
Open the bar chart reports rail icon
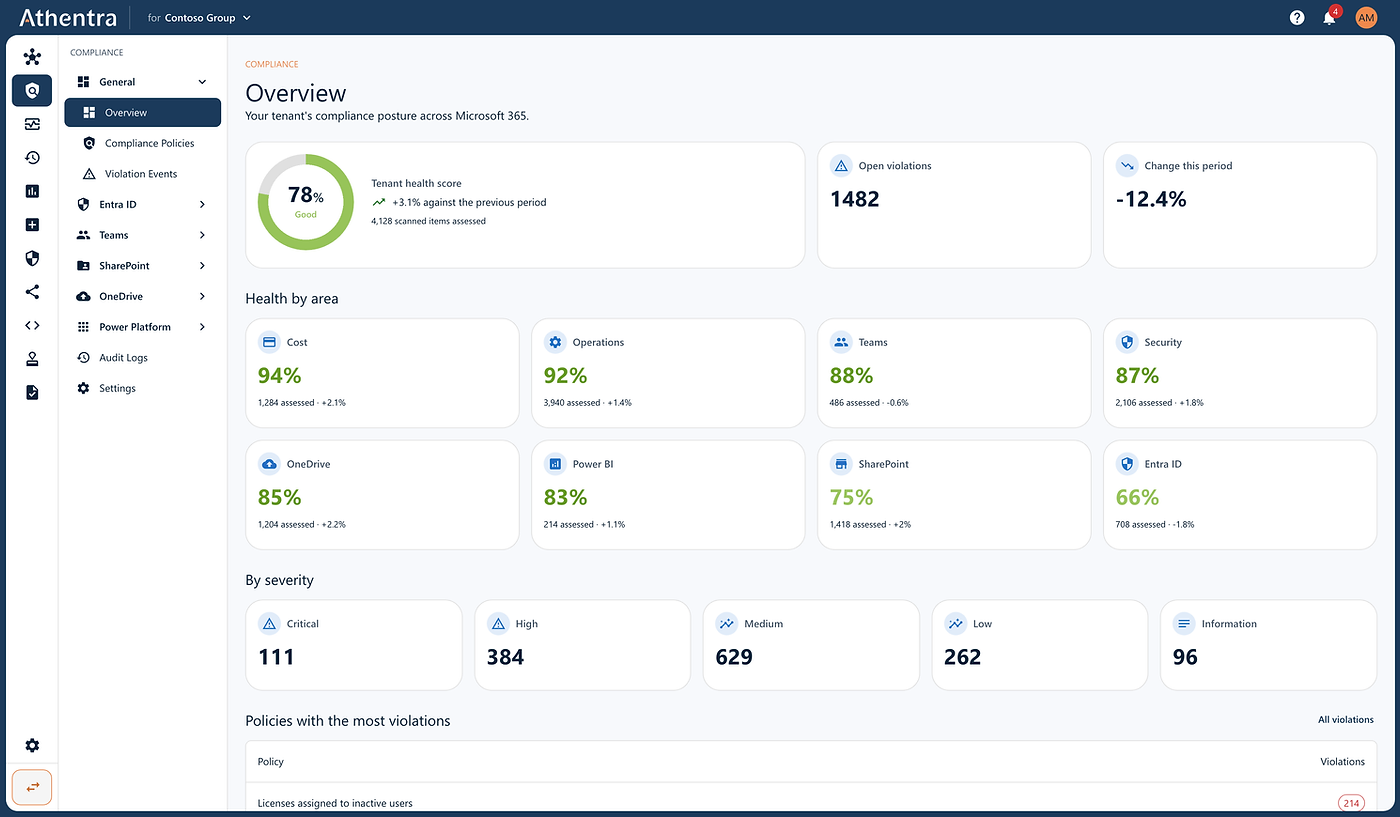pyautogui.click(x=32, y=191)
